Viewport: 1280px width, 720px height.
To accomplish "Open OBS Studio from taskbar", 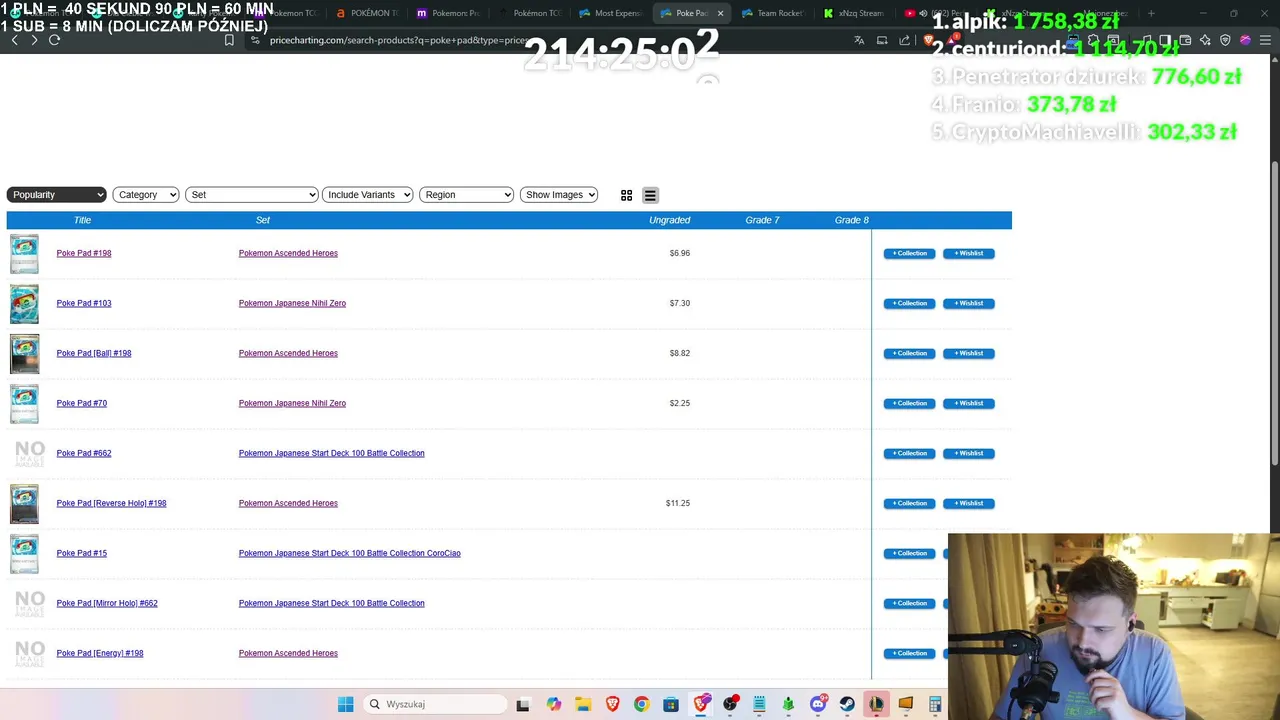I will coord(730,704).
